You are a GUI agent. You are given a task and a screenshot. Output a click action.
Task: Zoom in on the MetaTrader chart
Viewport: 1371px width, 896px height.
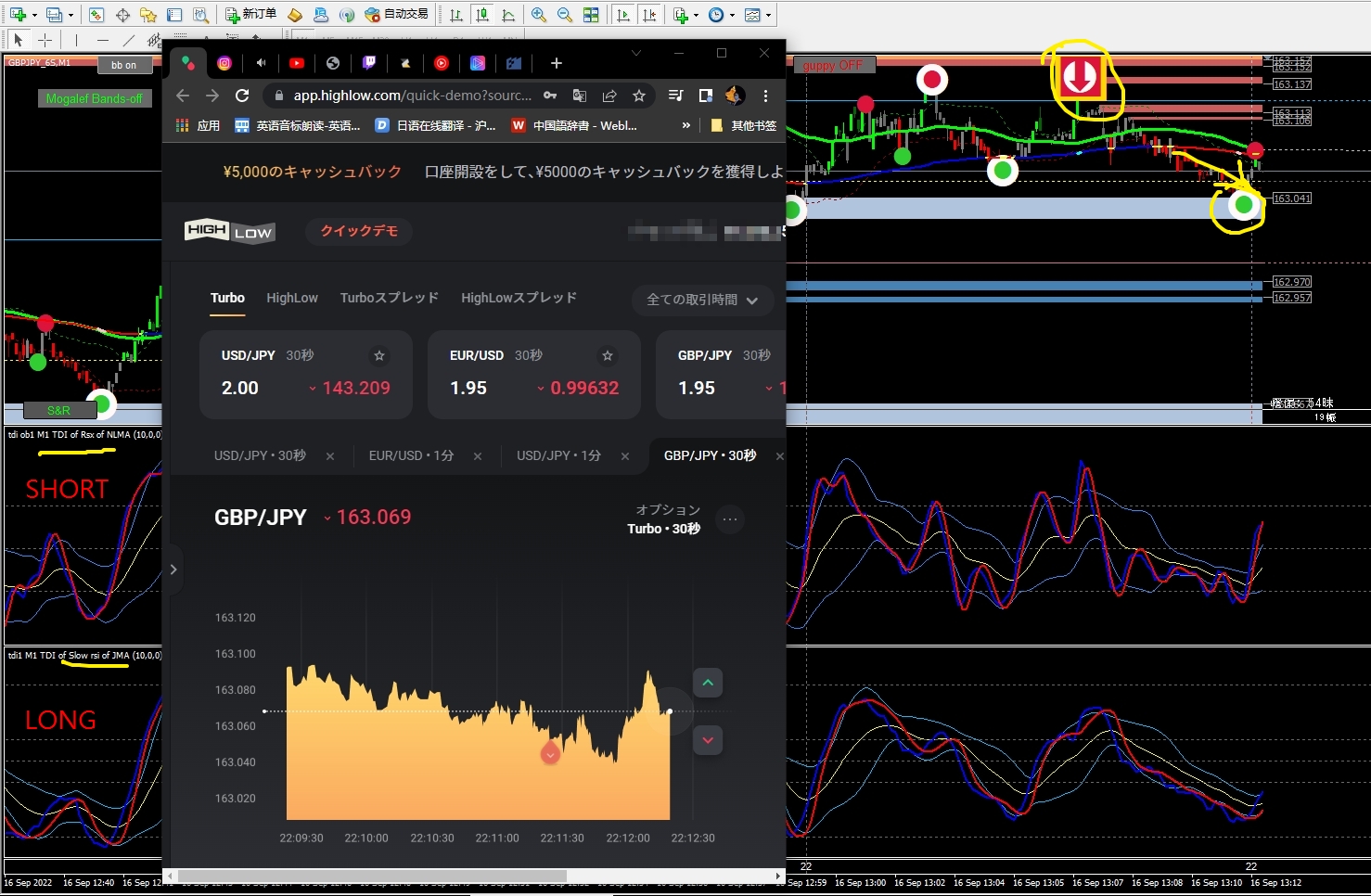(x=539, y=15)
